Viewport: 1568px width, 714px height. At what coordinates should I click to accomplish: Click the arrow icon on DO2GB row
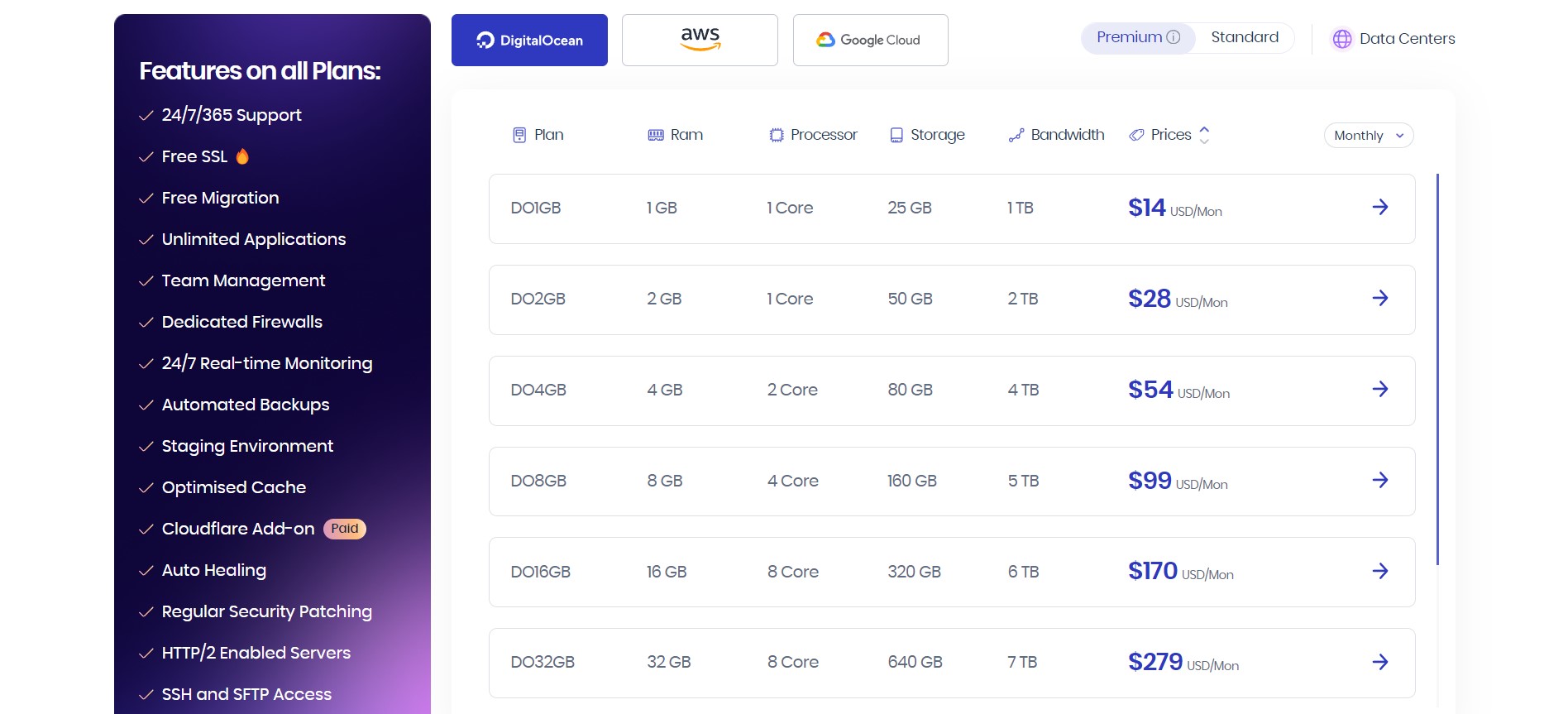pyautogui.click(x=1379, y=299)
